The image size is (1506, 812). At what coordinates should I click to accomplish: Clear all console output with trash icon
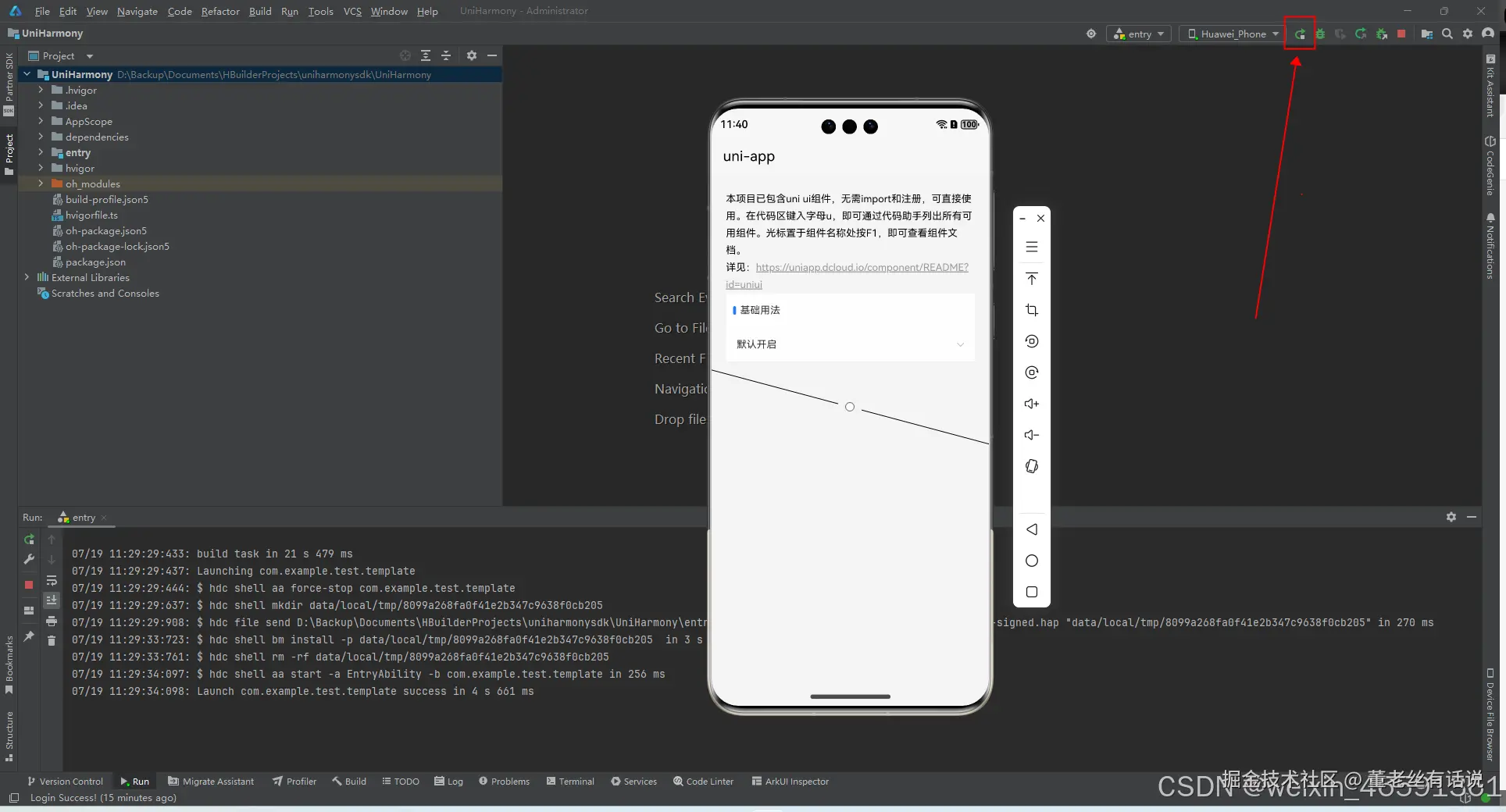[52, 641]
